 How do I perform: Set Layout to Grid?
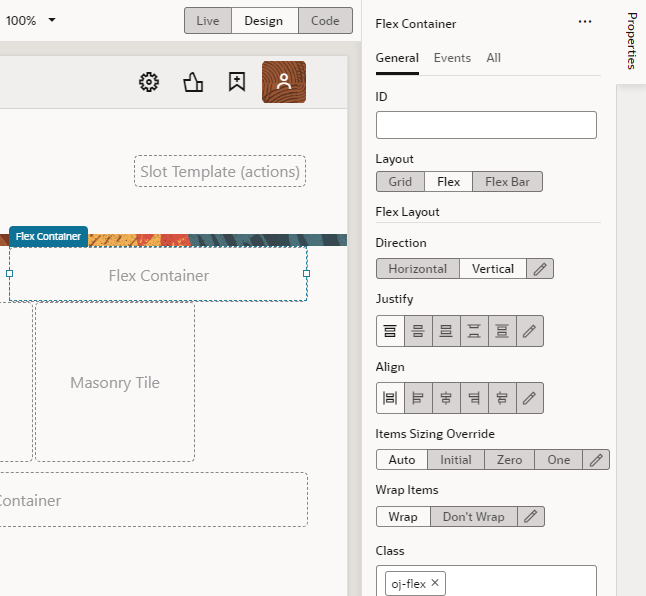click(x=400, y=182)
